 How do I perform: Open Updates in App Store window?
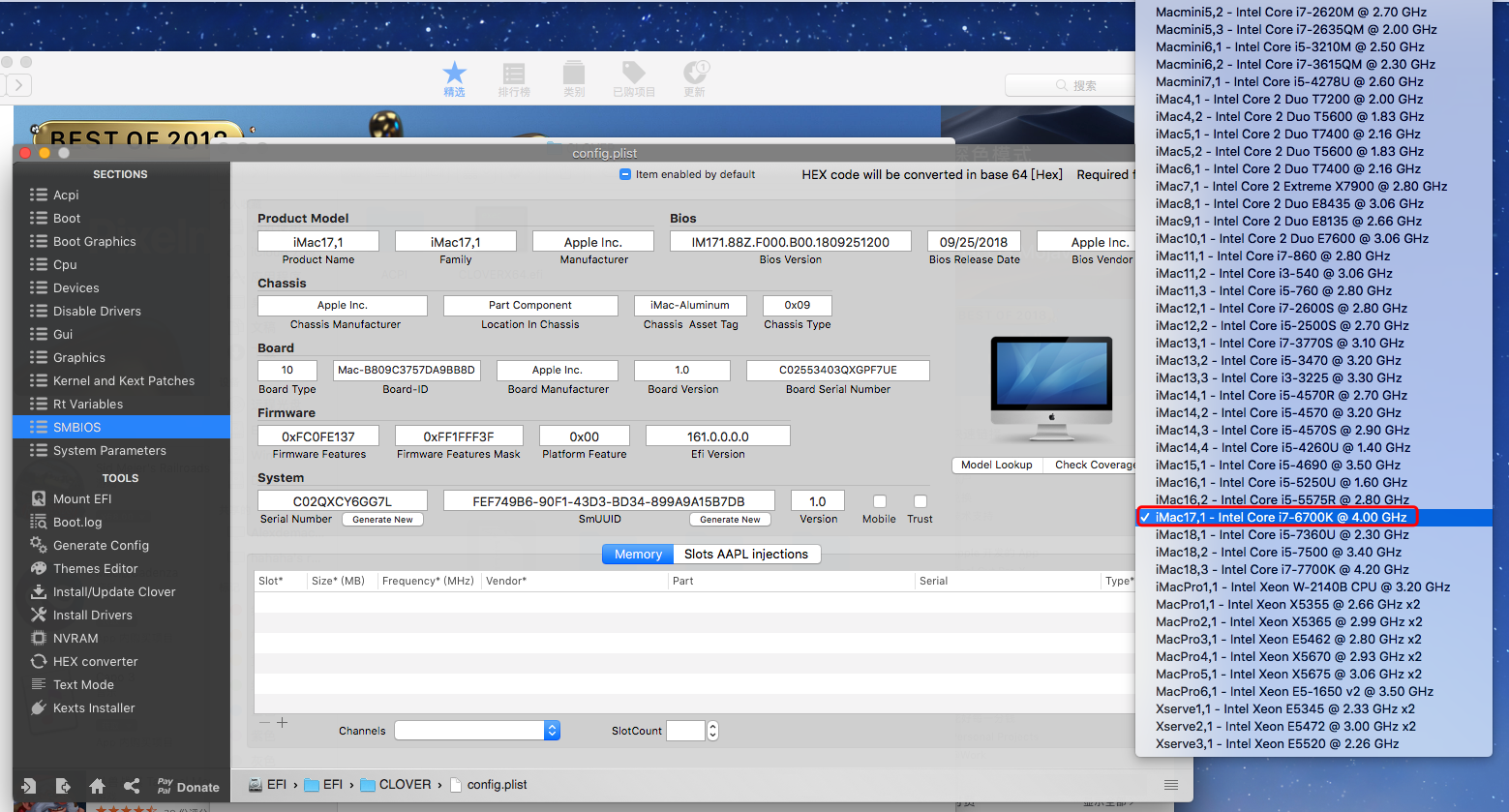pos(695,79)
